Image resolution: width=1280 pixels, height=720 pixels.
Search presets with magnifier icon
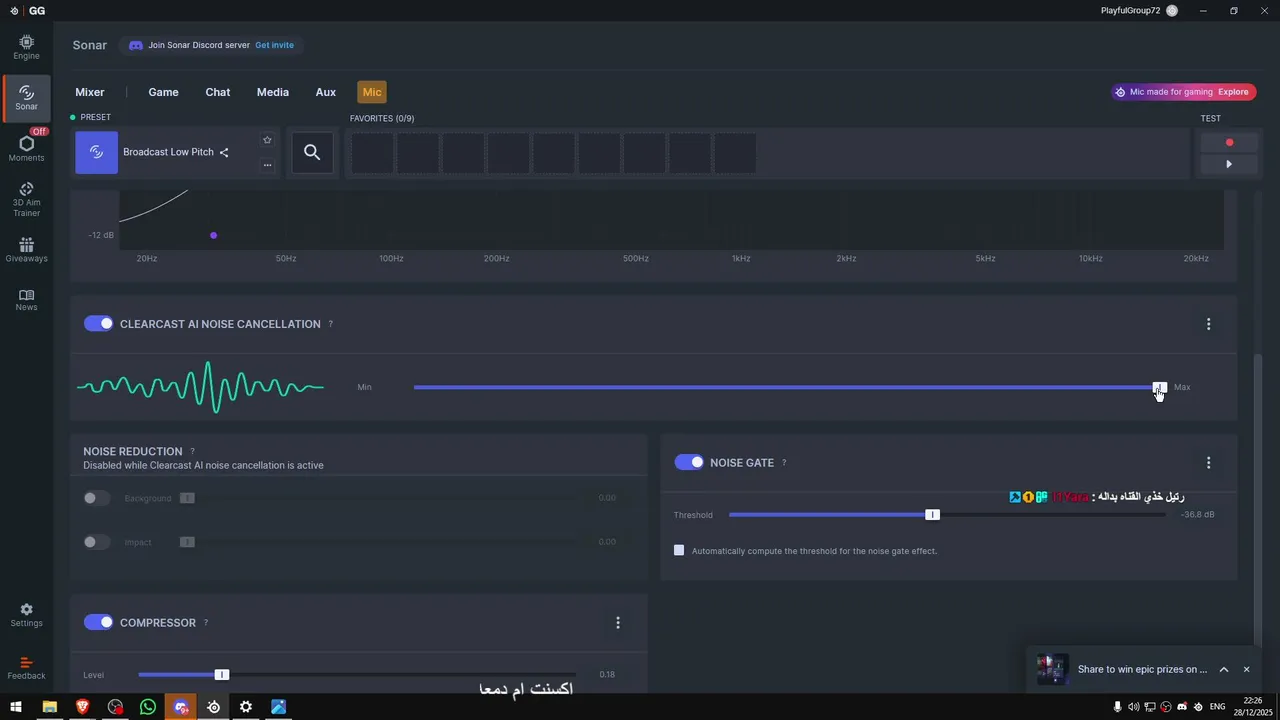click(x=312, y=152)
